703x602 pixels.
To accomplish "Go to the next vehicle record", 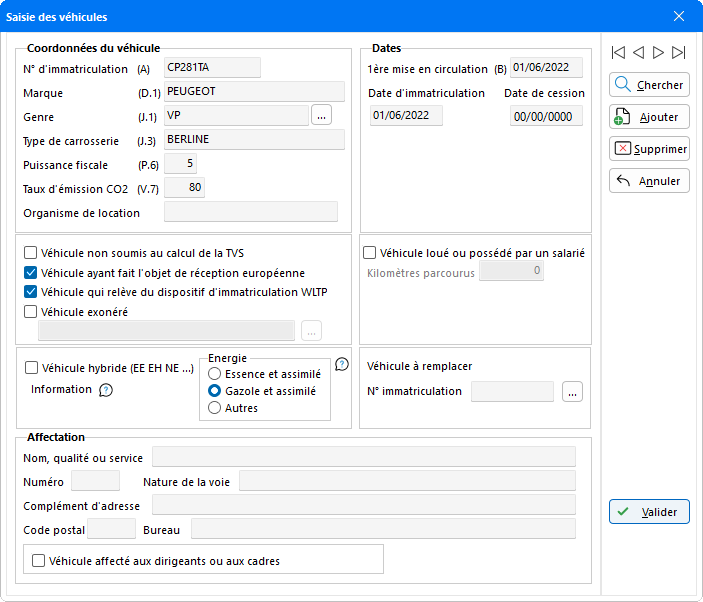I will tap(658, 52).
